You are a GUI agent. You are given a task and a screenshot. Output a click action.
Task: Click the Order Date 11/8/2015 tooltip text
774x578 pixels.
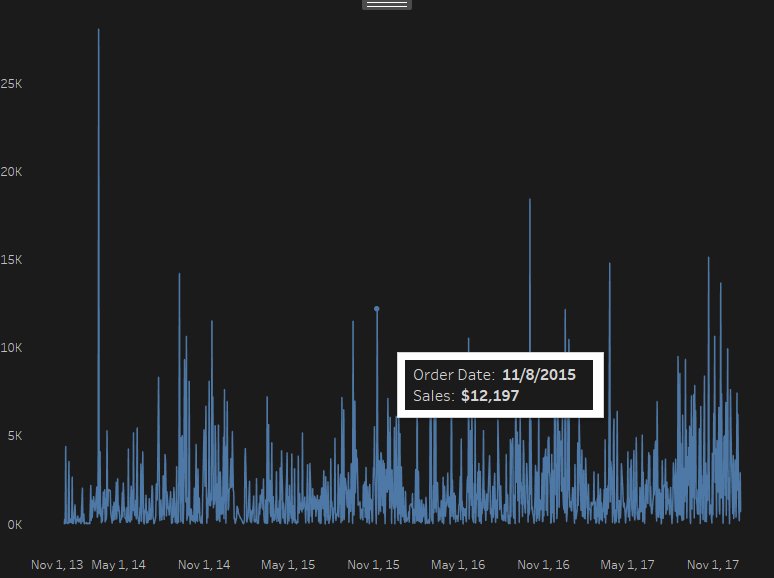click(494, 375)
